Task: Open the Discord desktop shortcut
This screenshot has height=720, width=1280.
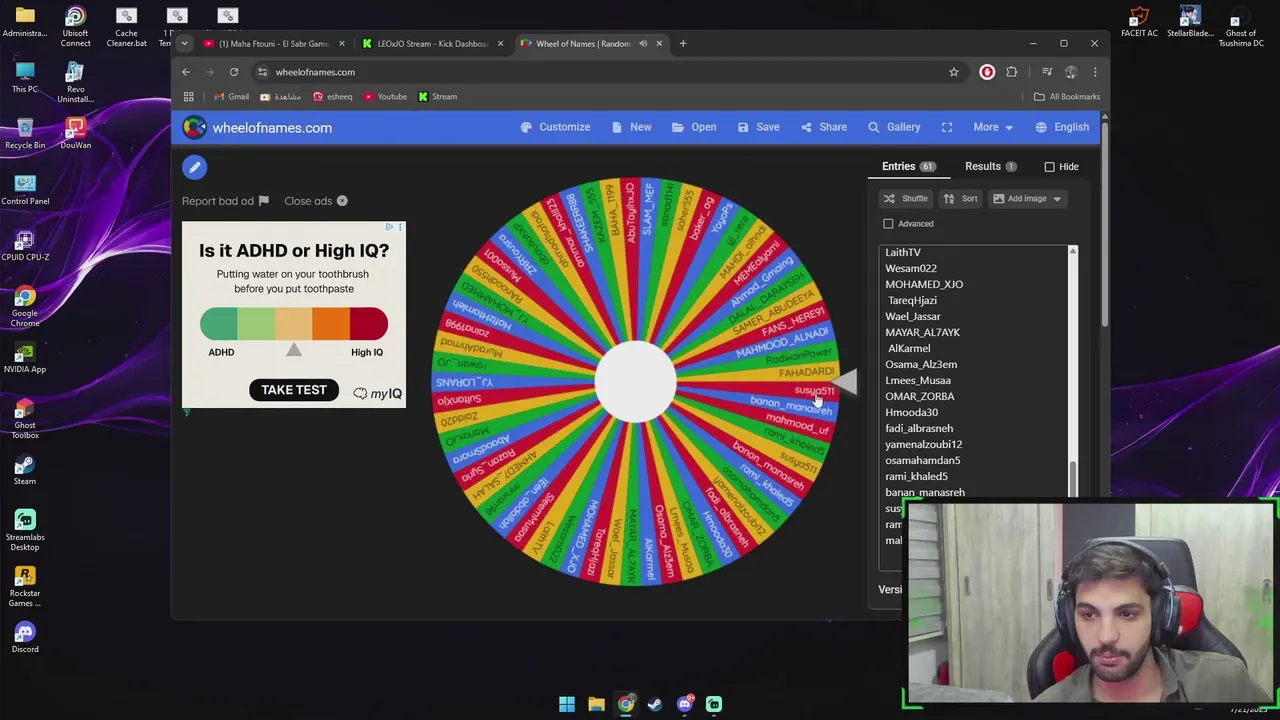Action: pyautogui.click(x=25, y=637)
